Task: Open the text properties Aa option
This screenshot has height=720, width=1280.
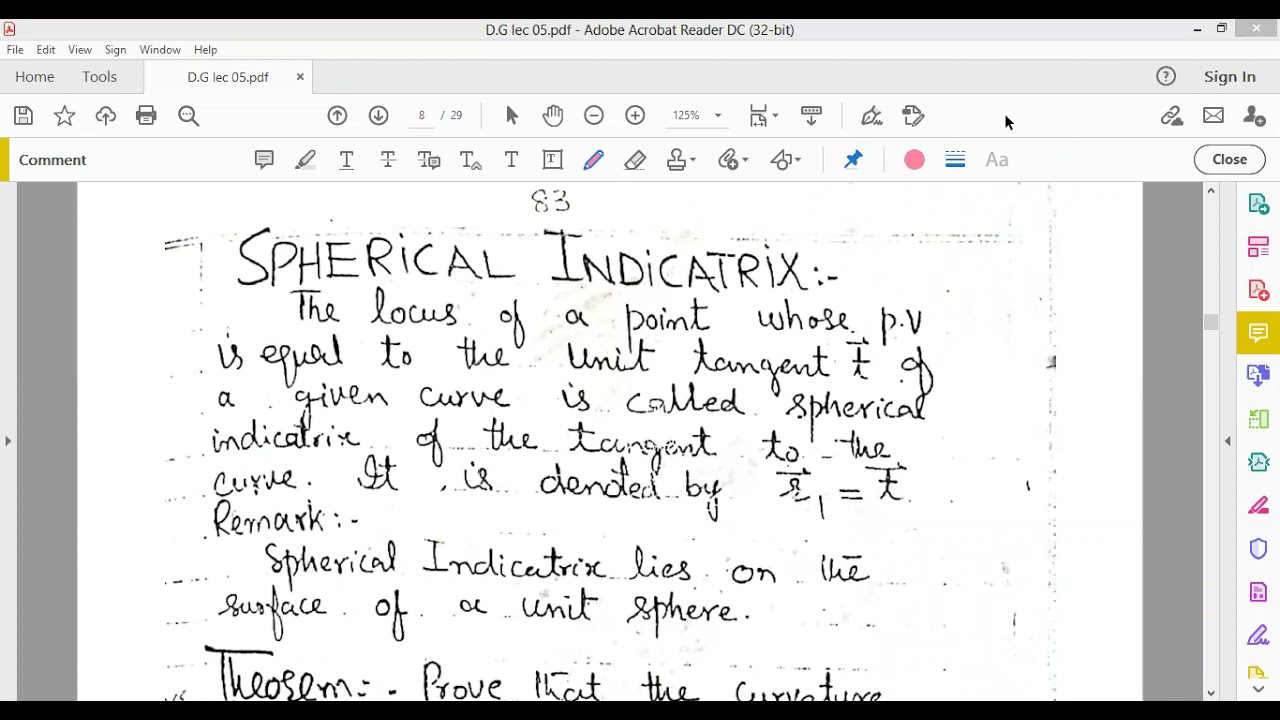Action: pyautogui.click(x=997, y=160)
